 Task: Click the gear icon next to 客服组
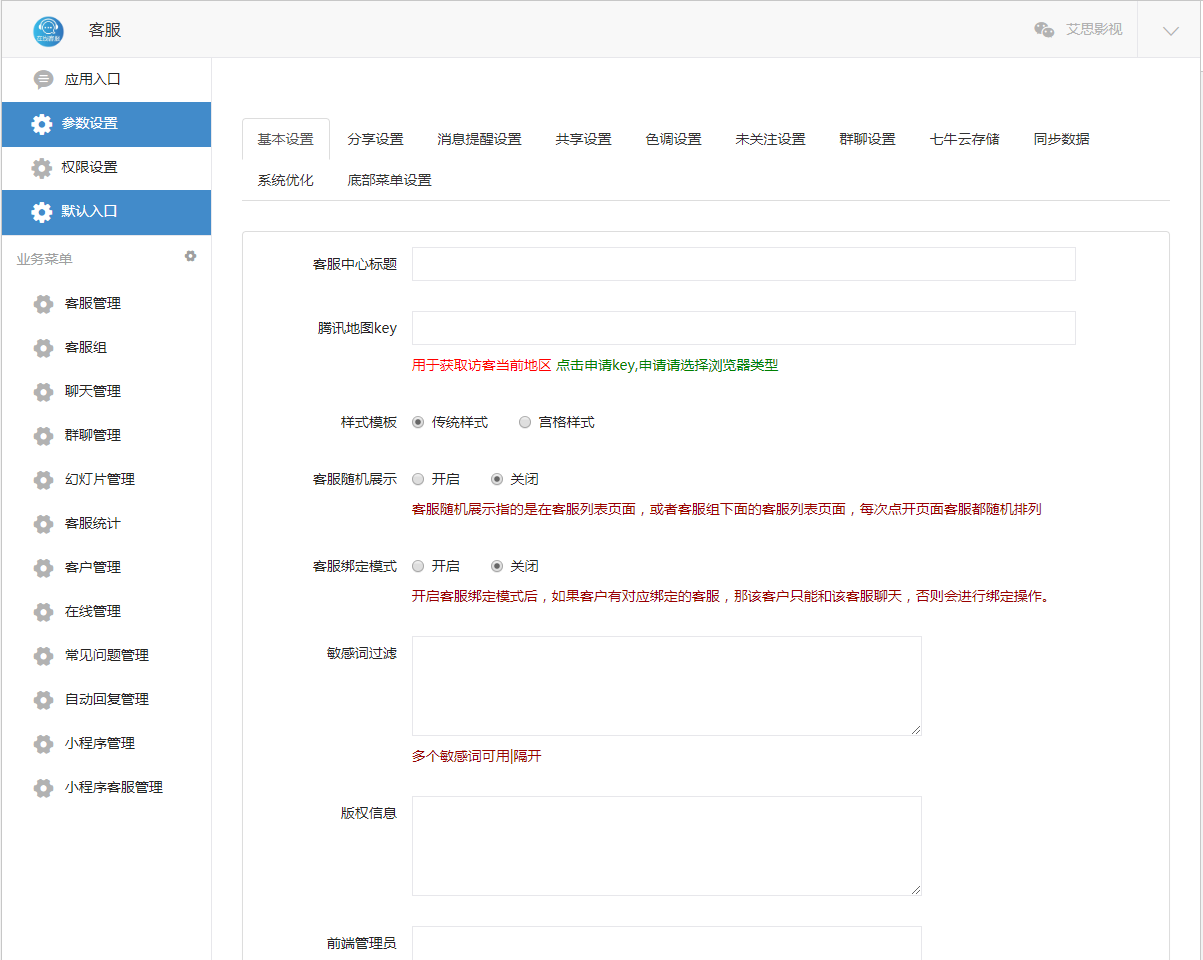(43, 348)
